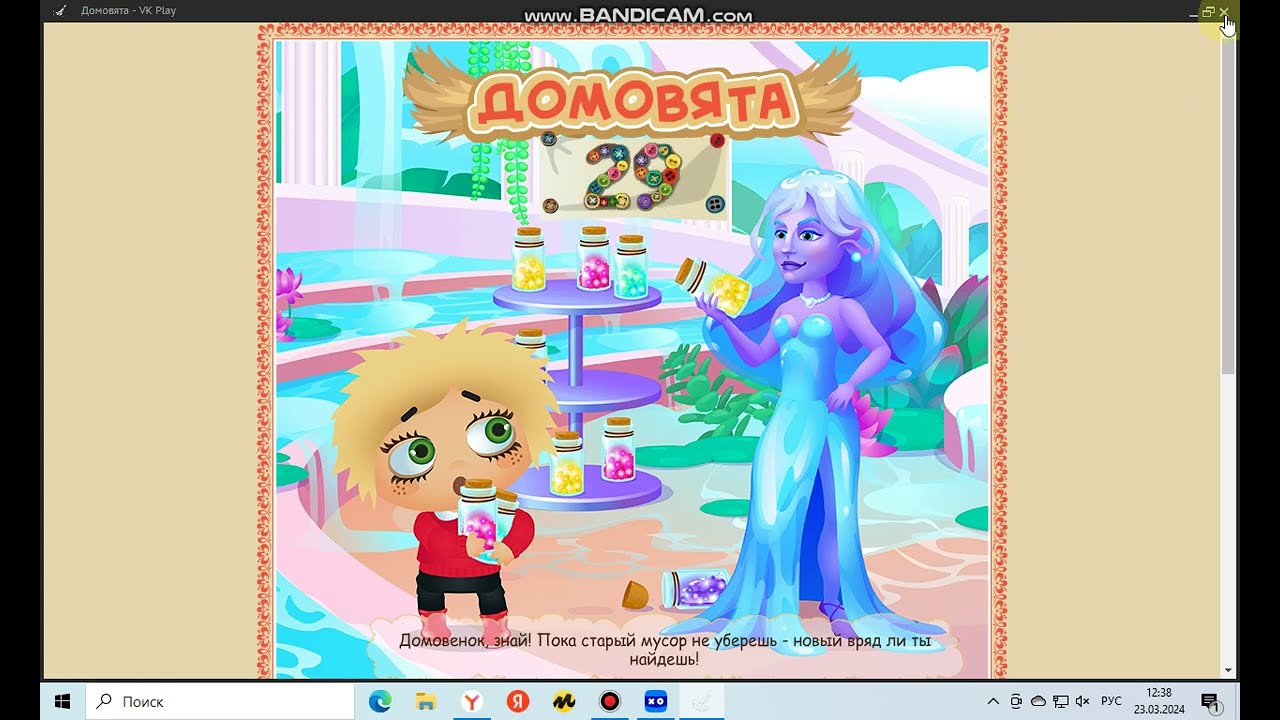Open the clock showing 12:38 23.03.2024

point(1159,701)
